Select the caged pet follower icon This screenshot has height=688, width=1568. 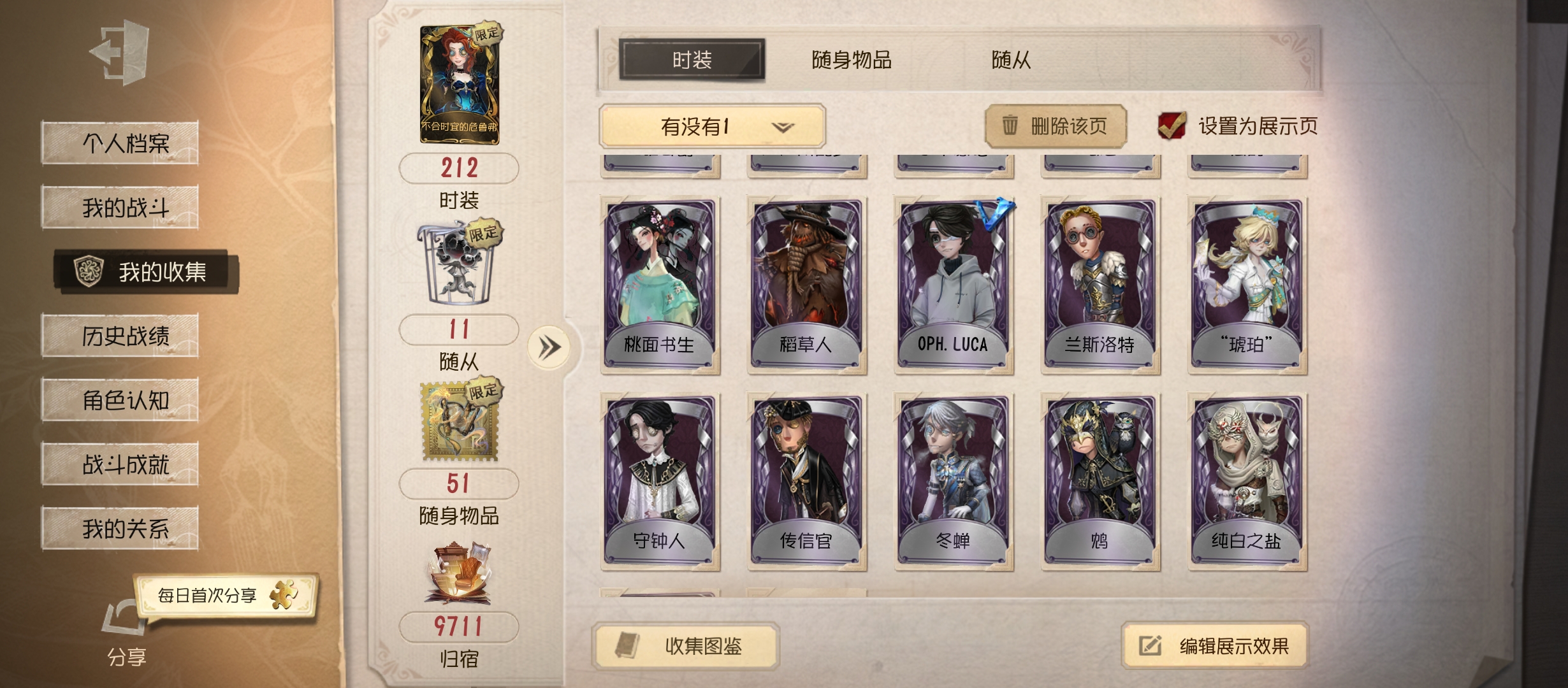click(458, 262)
